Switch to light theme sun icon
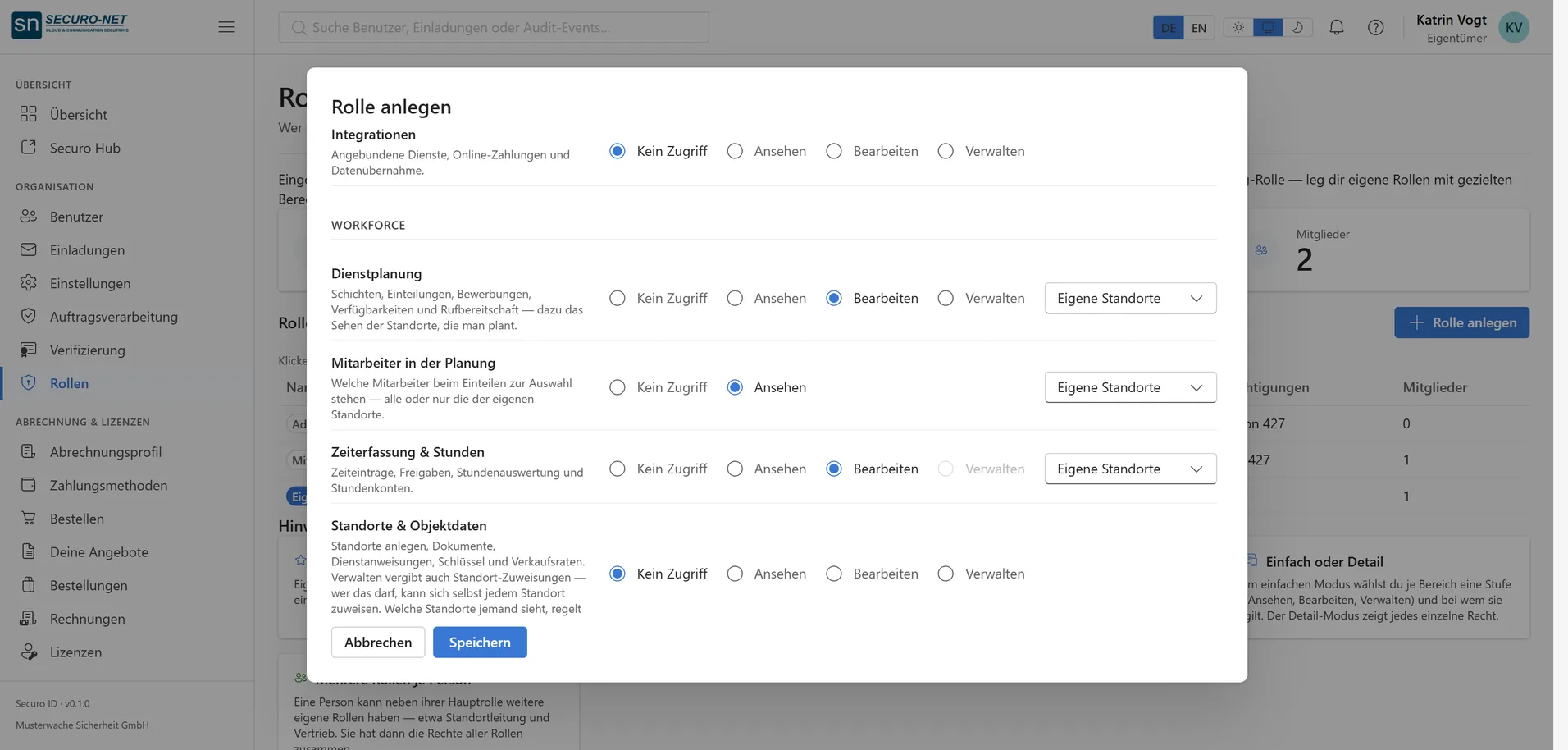Viewport: 1568px width, 750px height. pyautogui.click(x=1238, y=27)
